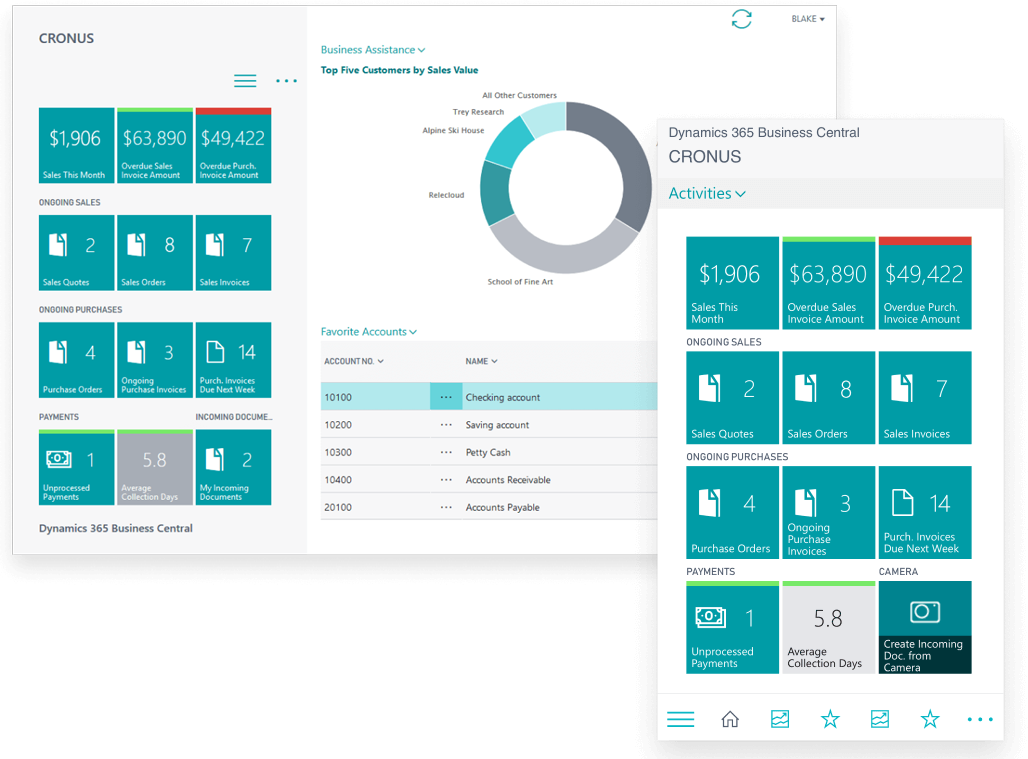Open row actions dots for Accounts Receivable

click(x=446, y=480)
